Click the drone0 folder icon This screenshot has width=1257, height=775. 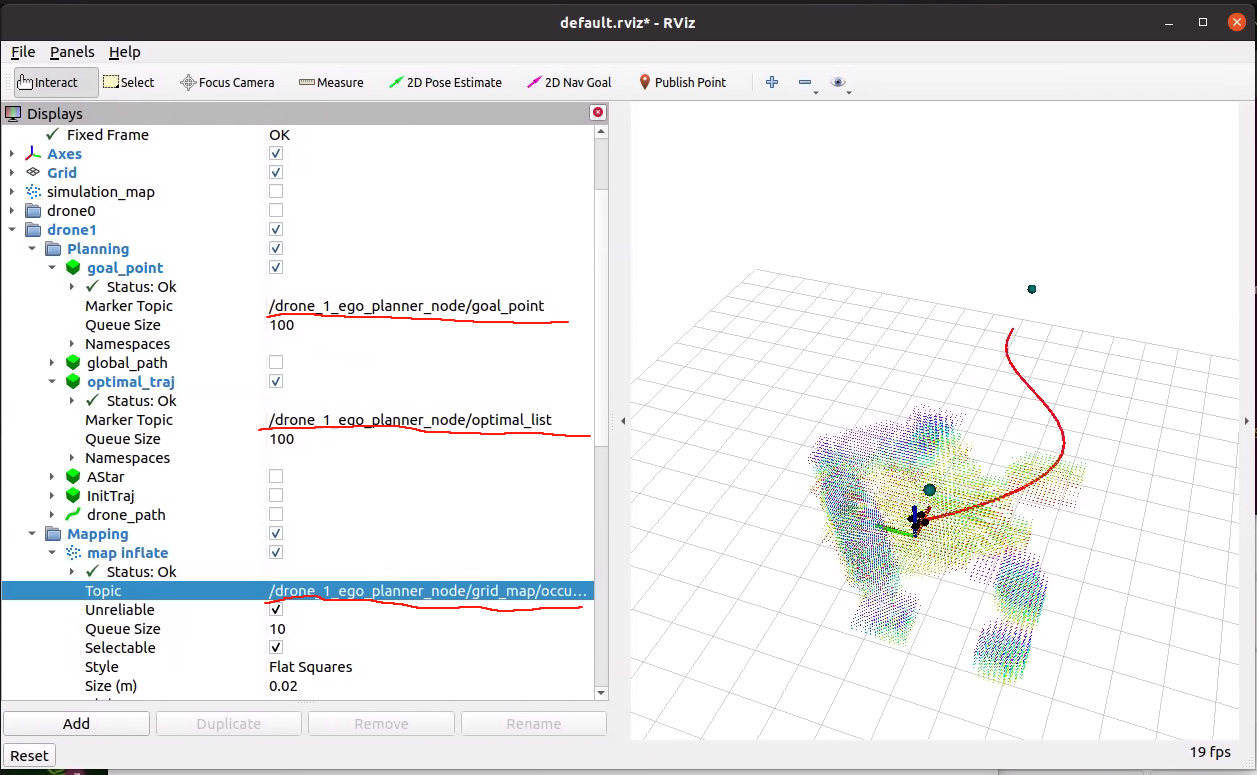33,211
